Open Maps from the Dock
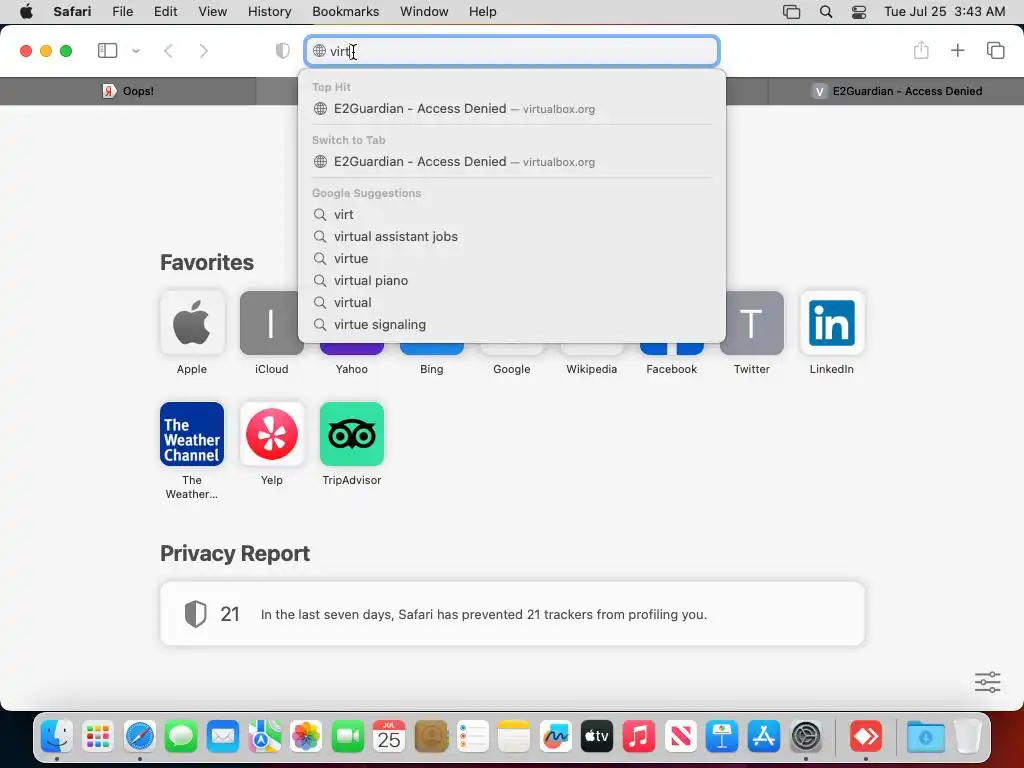Viewport: 1024px width, 768px height. pyautogui.click(x=264, y=737)
